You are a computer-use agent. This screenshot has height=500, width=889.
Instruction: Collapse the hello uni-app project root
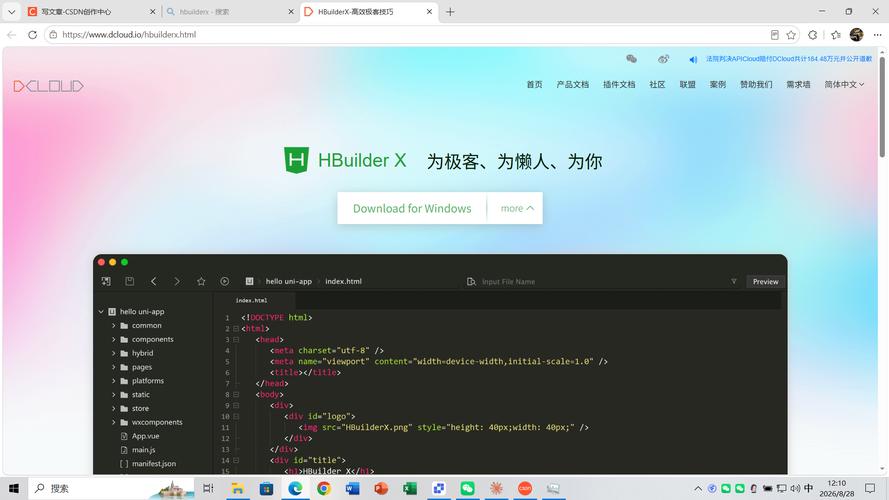pyautogui.click(x=101, y=311)
